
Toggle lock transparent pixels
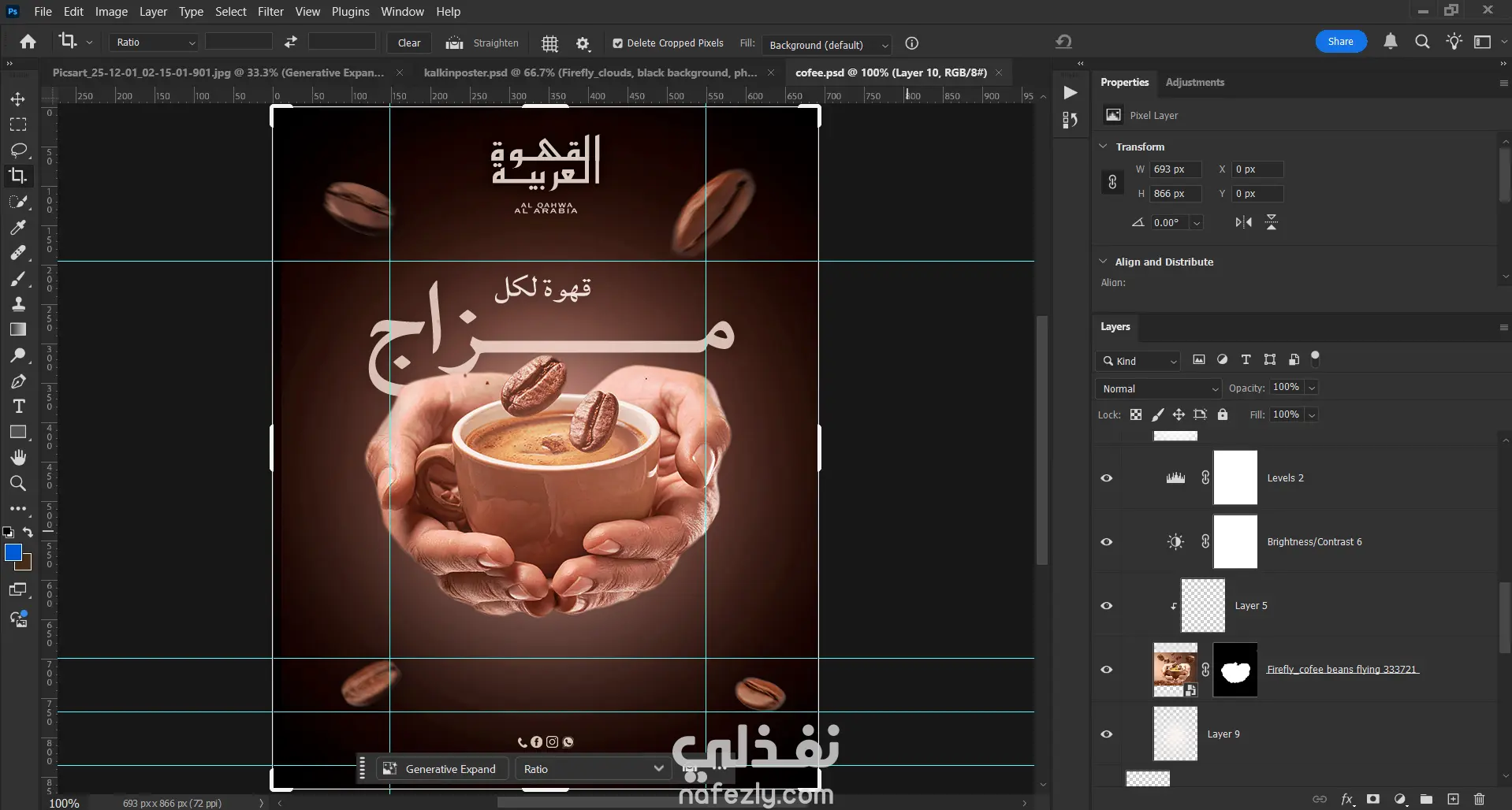pos(1136,414)
